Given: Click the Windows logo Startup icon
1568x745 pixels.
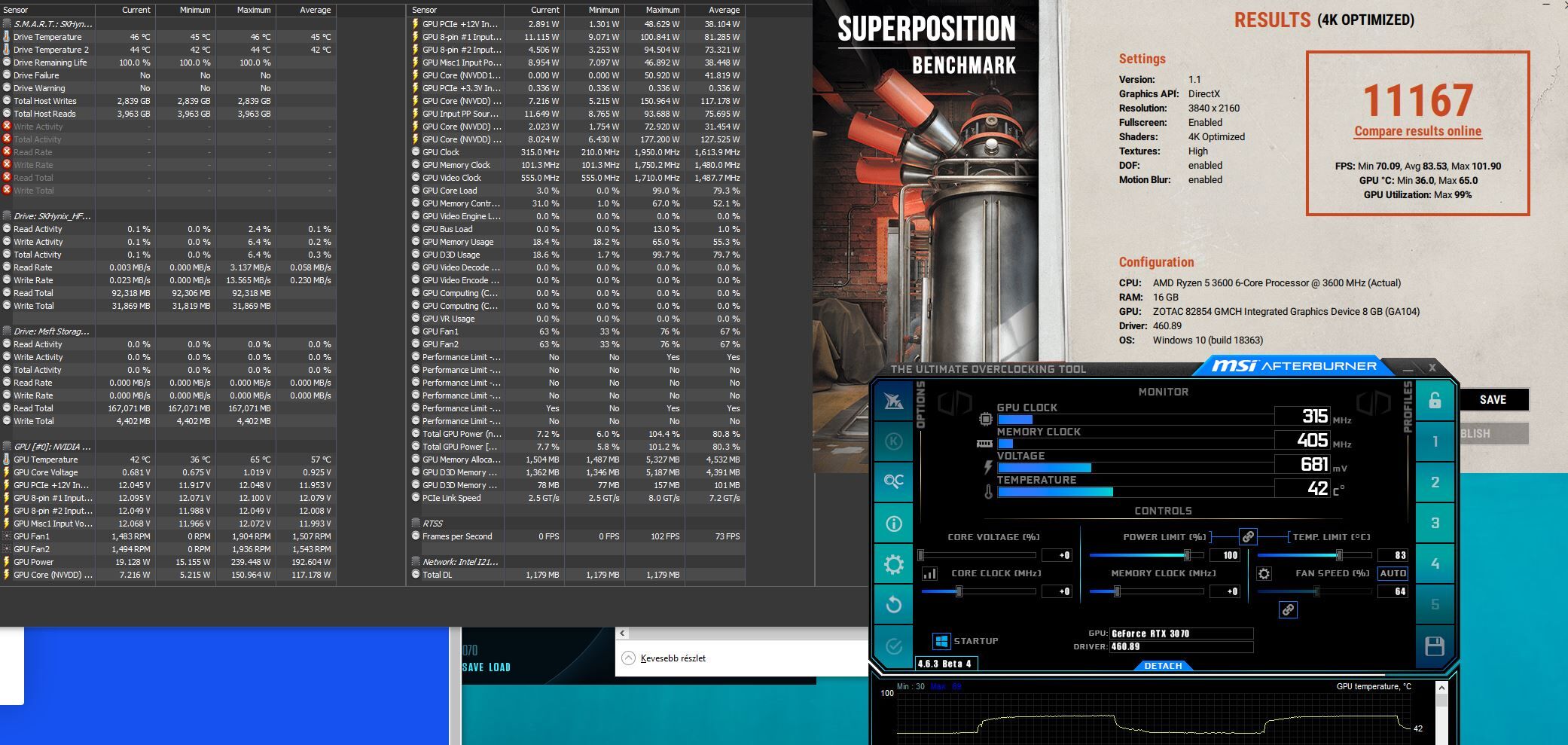Looking at the screenshot, I should click(941, 641).
